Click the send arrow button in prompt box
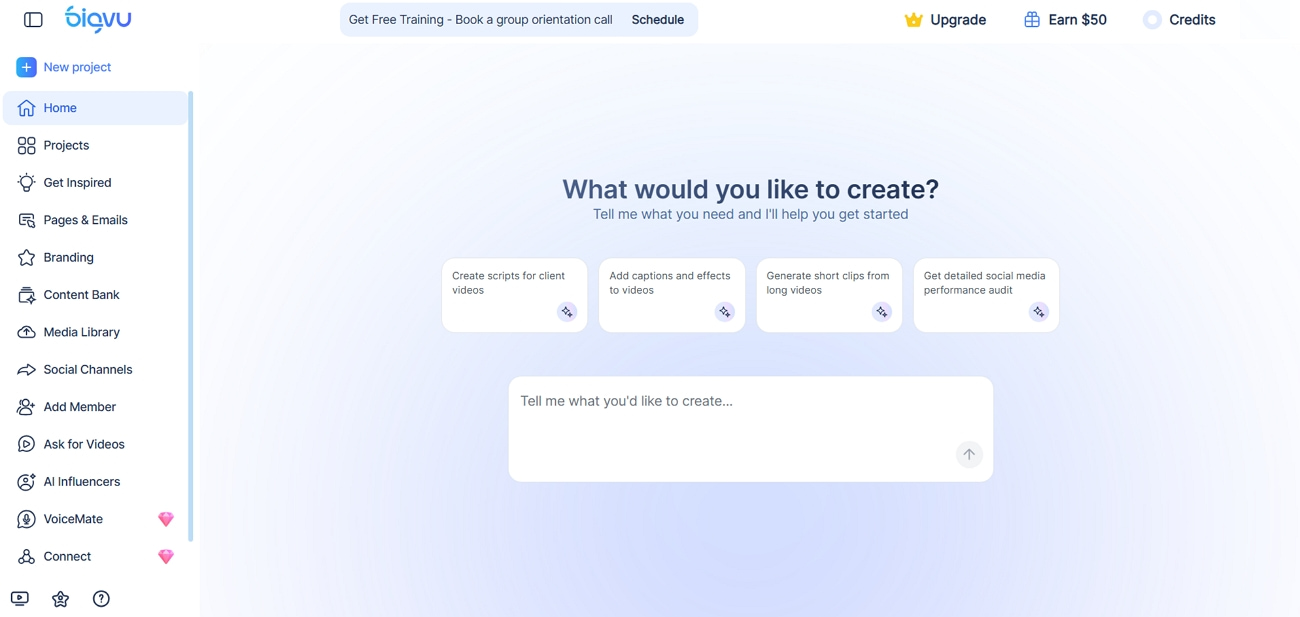Viewport: 1300px width, 617px height. [x=969, y=455]
